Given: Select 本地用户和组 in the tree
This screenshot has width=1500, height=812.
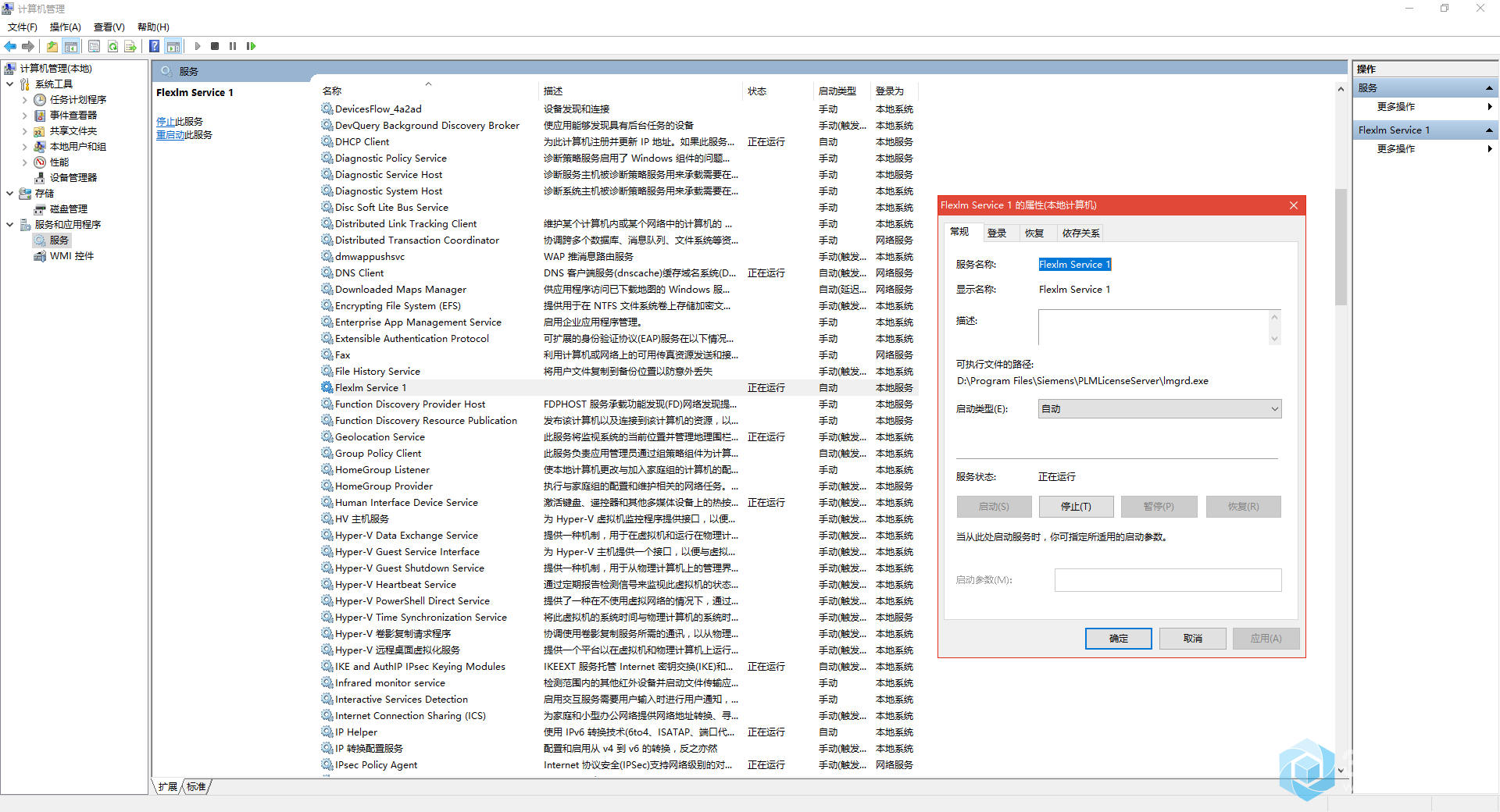Looking at the screenshot, I should (78, 147).
